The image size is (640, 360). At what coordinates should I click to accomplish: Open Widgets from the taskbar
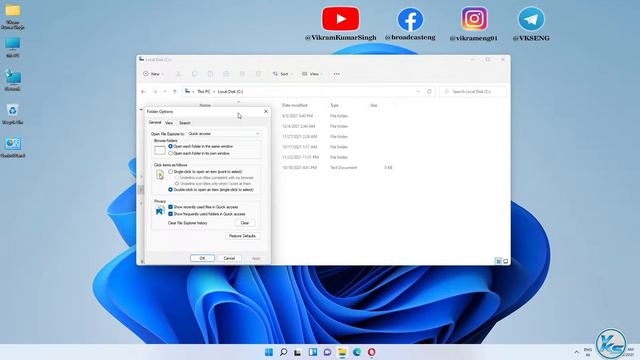tap(313, 352)
